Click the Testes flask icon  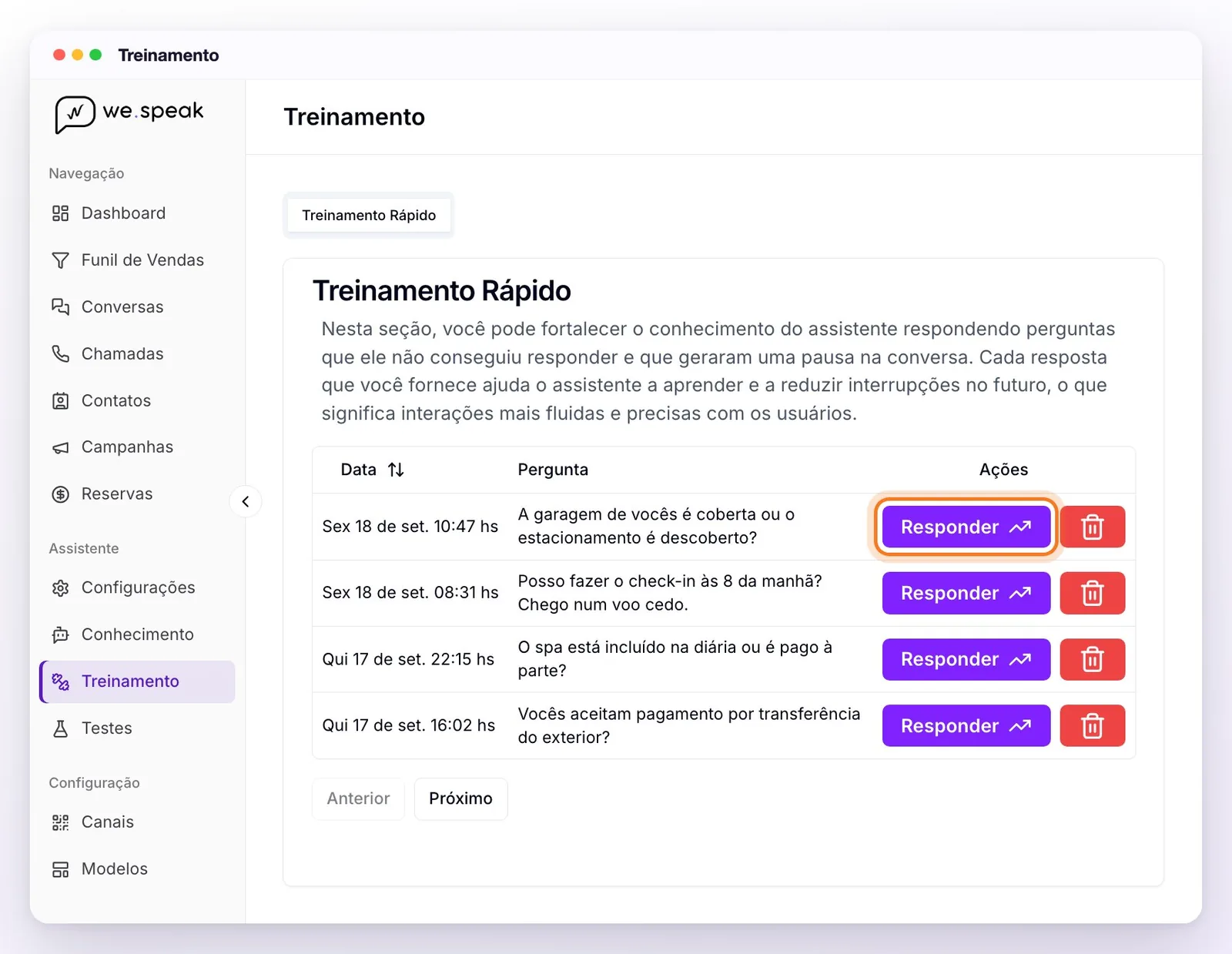pyautogui.click(x=60, y=728)
